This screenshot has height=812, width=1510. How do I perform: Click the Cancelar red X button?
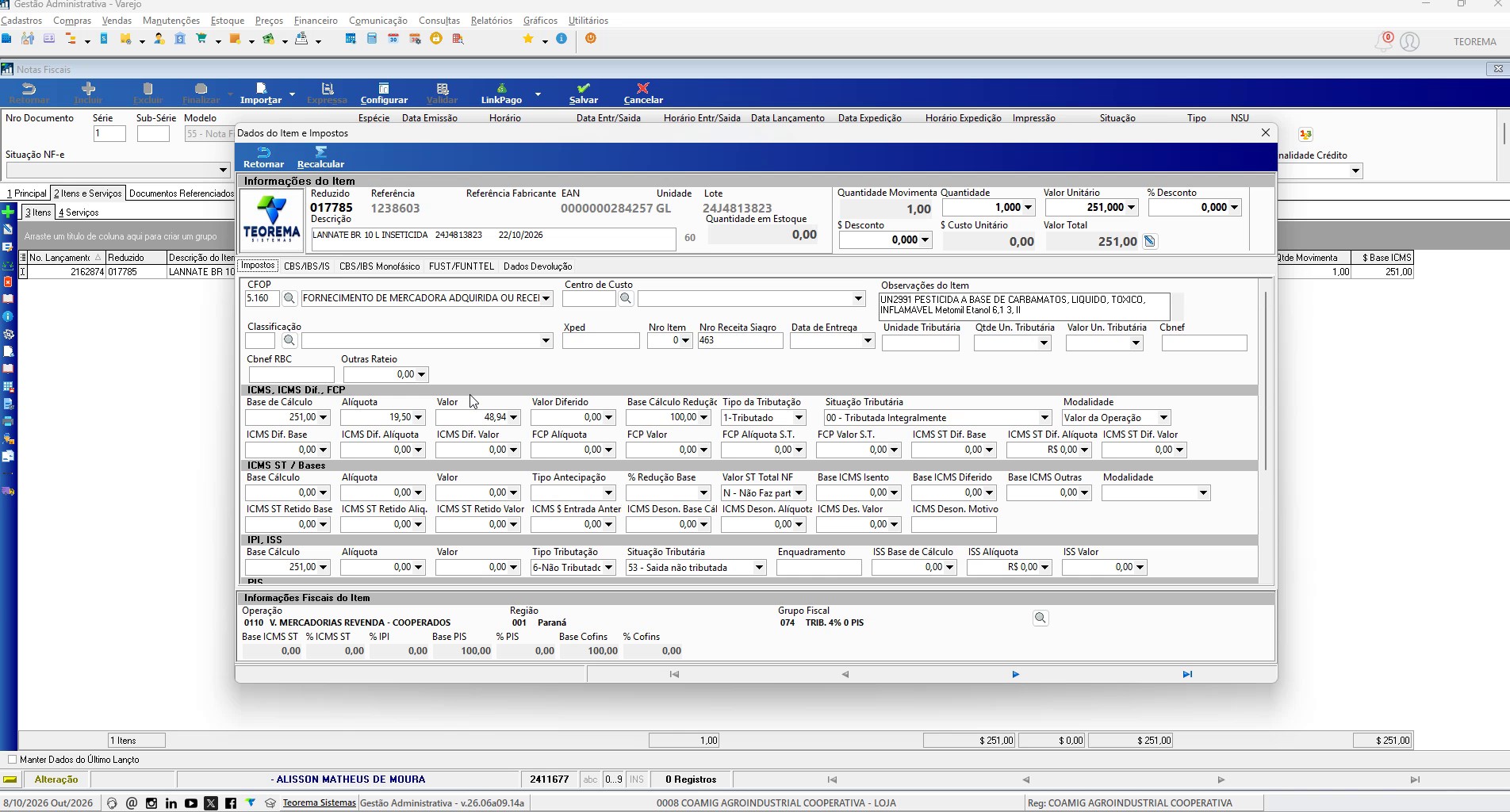tap(643, 93)
